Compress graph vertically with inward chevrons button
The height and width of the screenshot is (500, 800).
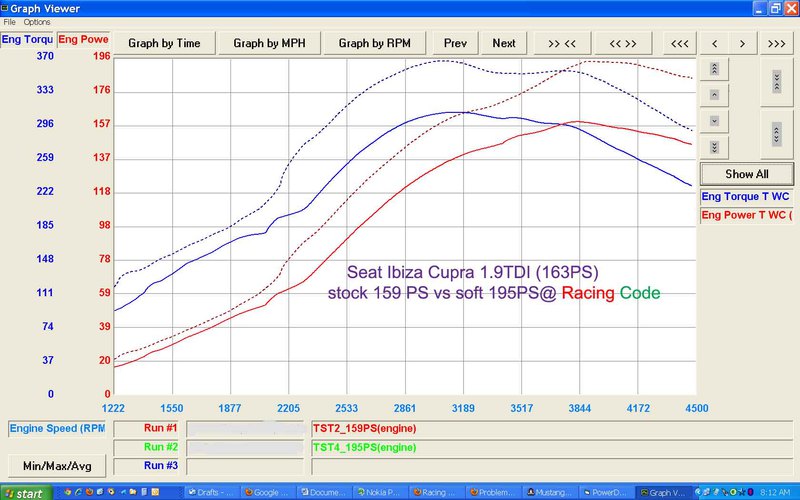[777, 82]
